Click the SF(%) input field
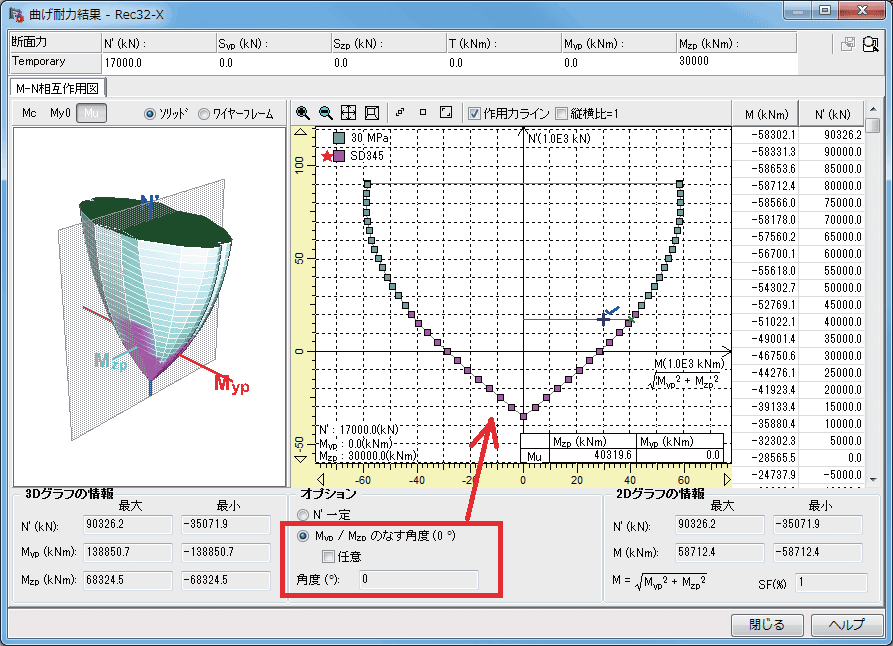The width and height of the screenshot is (893, 646). 831,583
